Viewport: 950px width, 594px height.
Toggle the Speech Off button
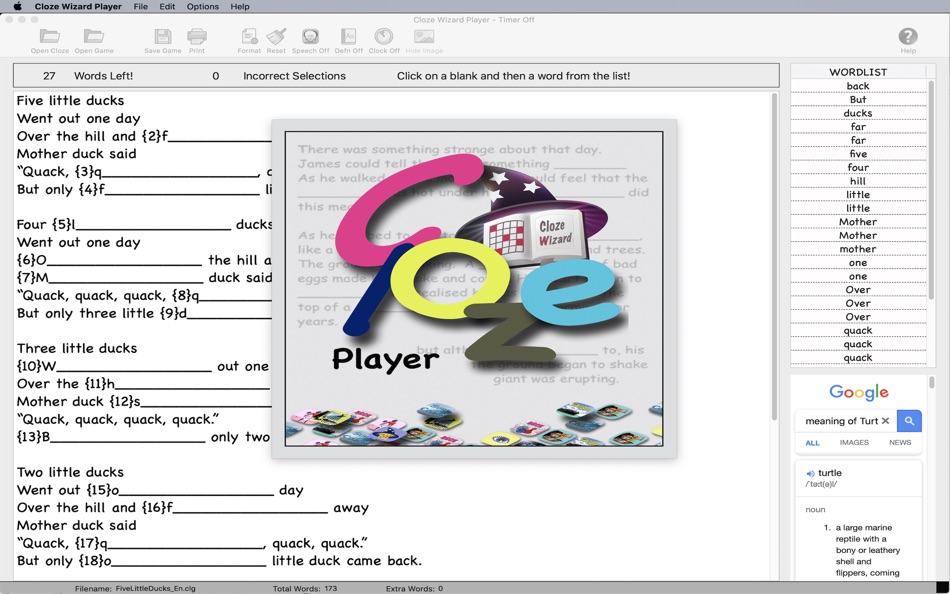[310, 41]
